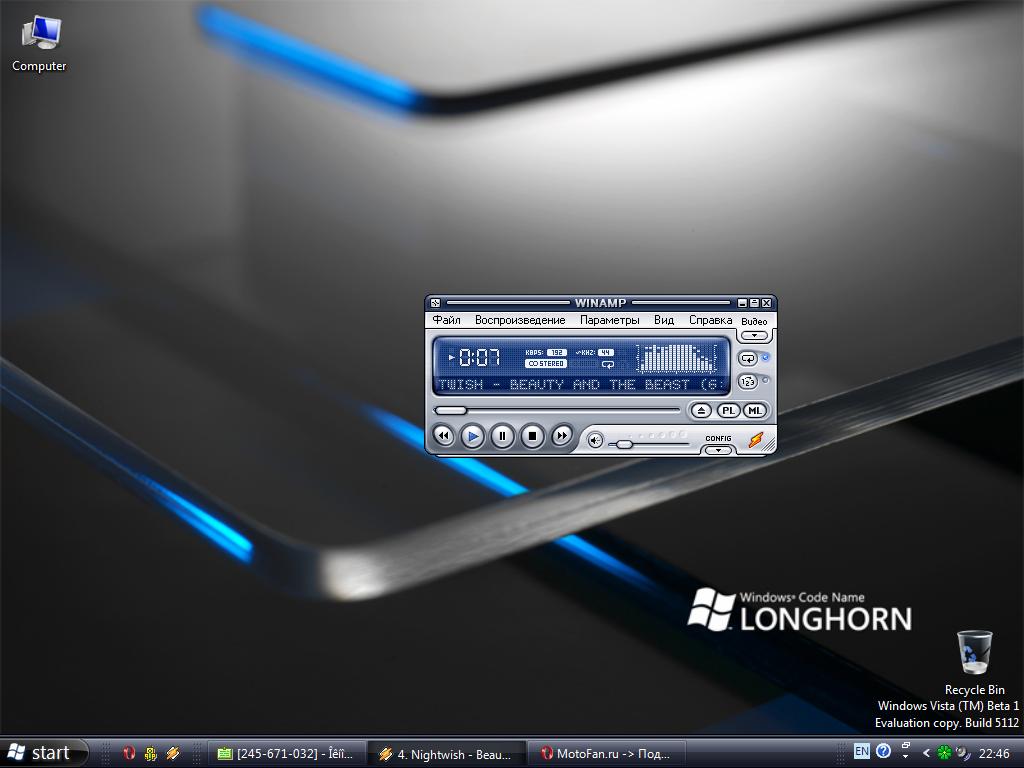Open Winamp system menu icon in title bar
1024x768 pixels.
[436, 303]
